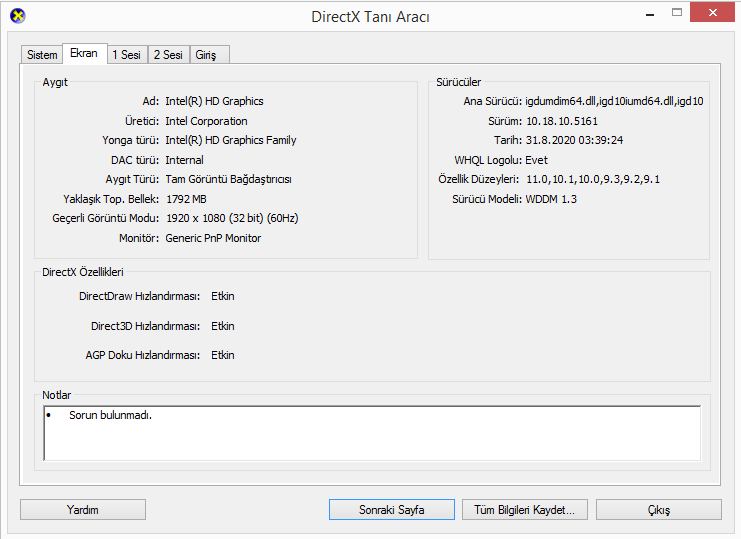This screenshot has width=741, height=539.
Task: Click feature levels '11.0,10.1,10.0,9.3,9.2,9.1'
Action: point(593,180)
